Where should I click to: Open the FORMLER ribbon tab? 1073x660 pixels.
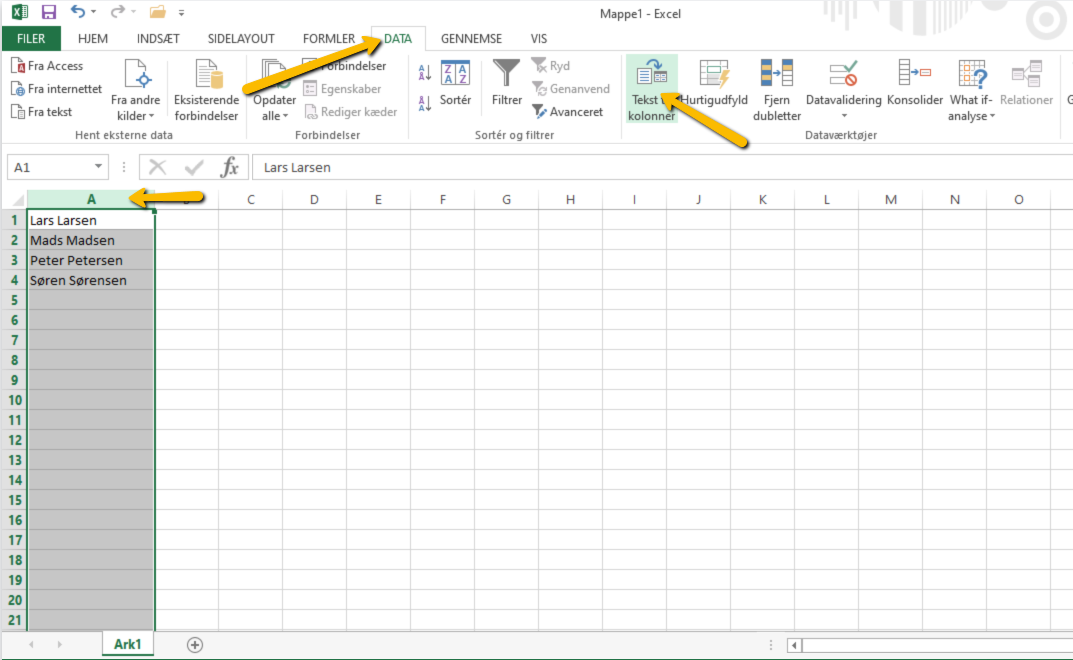click(328, 39)
